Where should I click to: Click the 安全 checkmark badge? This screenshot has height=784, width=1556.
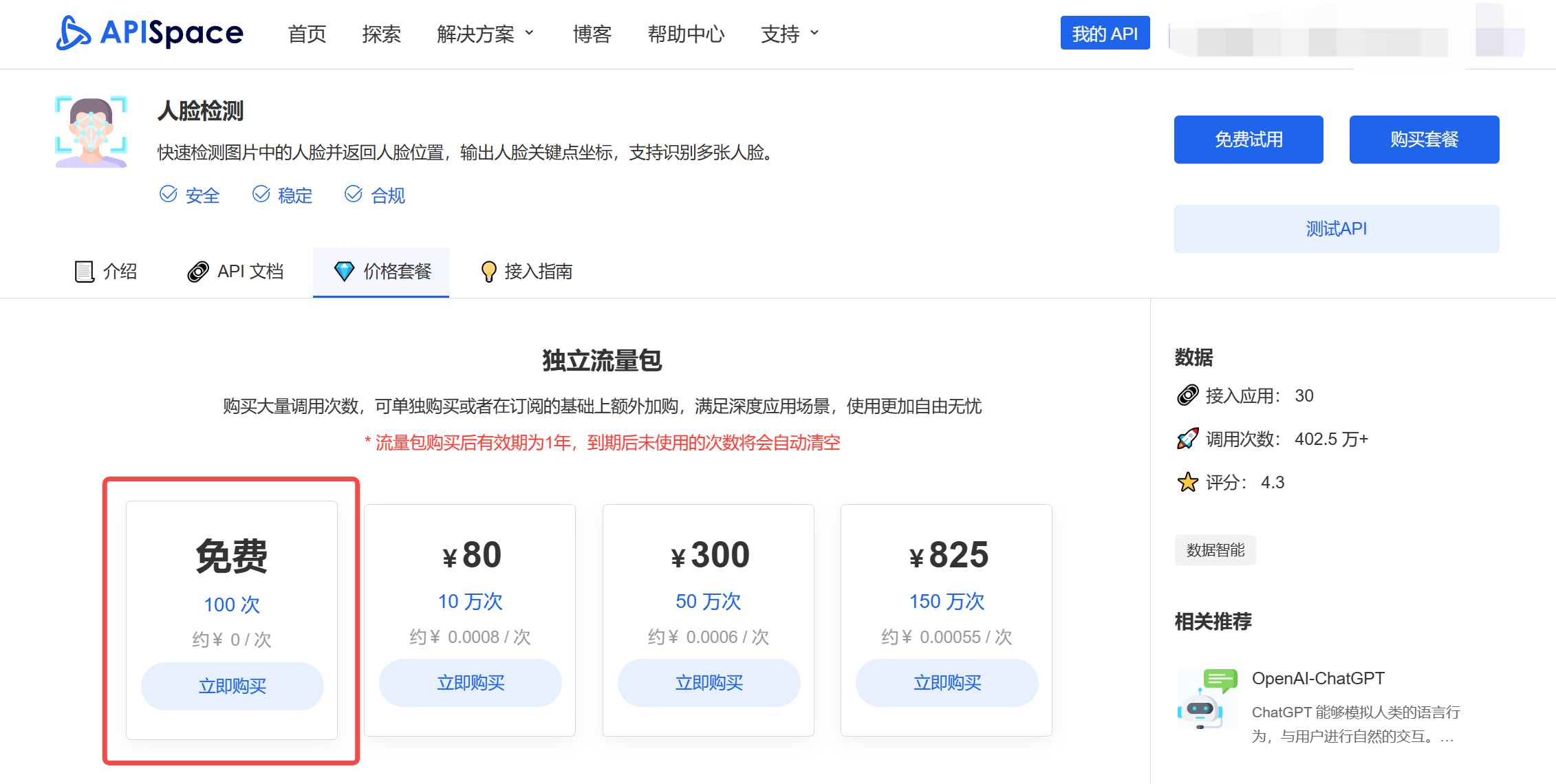[x=169, y=194]
